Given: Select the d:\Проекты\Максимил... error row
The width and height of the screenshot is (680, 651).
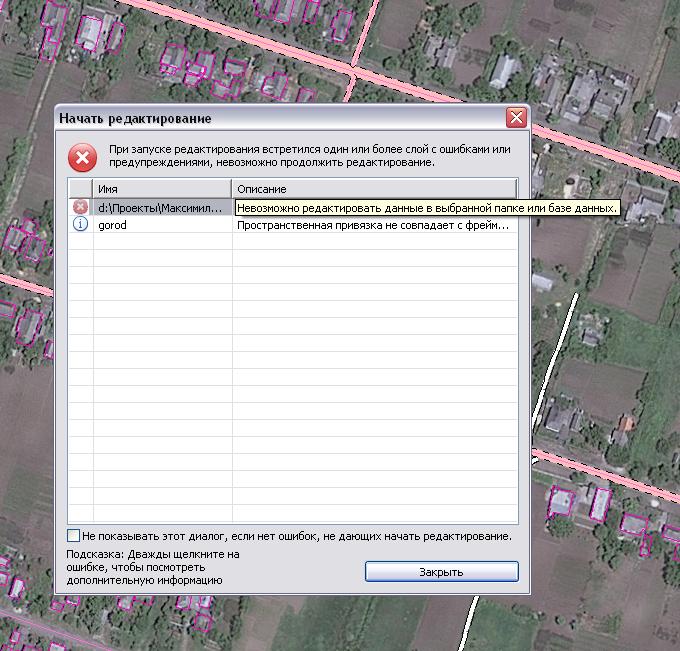Looking at the screenshot, I should 293,207.
